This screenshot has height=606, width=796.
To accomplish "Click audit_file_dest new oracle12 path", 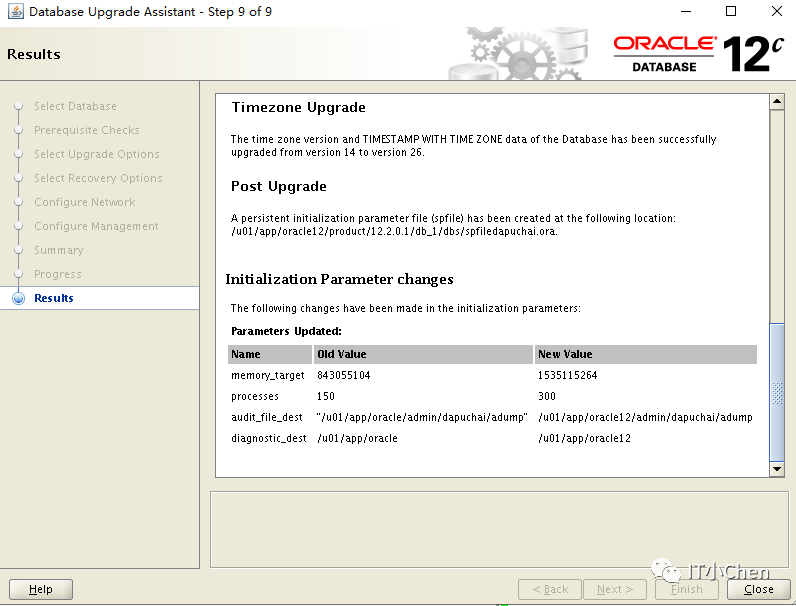I will coord(645,417).
